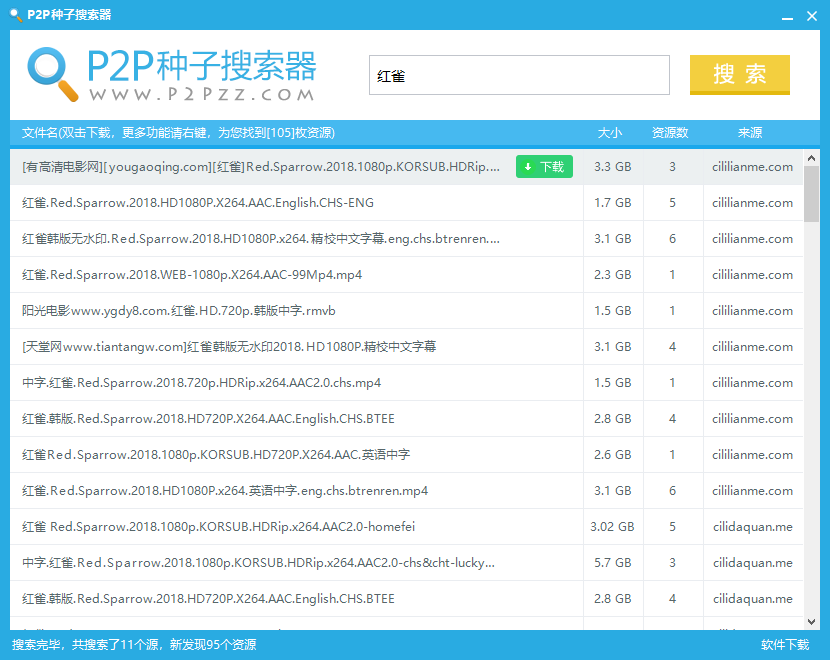
Task: Select the 红雀Red.Sparrow KORSUB.HD720P 英语中字 result
Action: pyautogui.click(x=407, y=455)
